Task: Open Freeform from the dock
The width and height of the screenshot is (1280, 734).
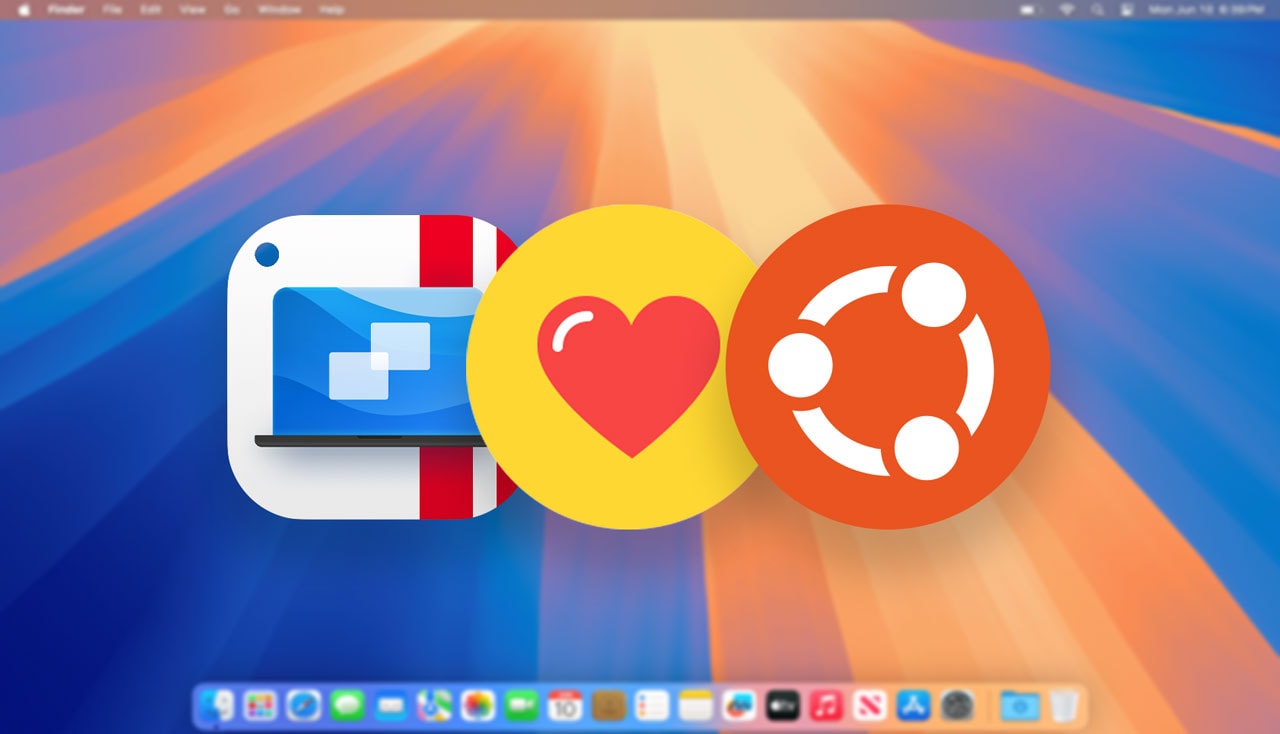Action: (739, 706)
